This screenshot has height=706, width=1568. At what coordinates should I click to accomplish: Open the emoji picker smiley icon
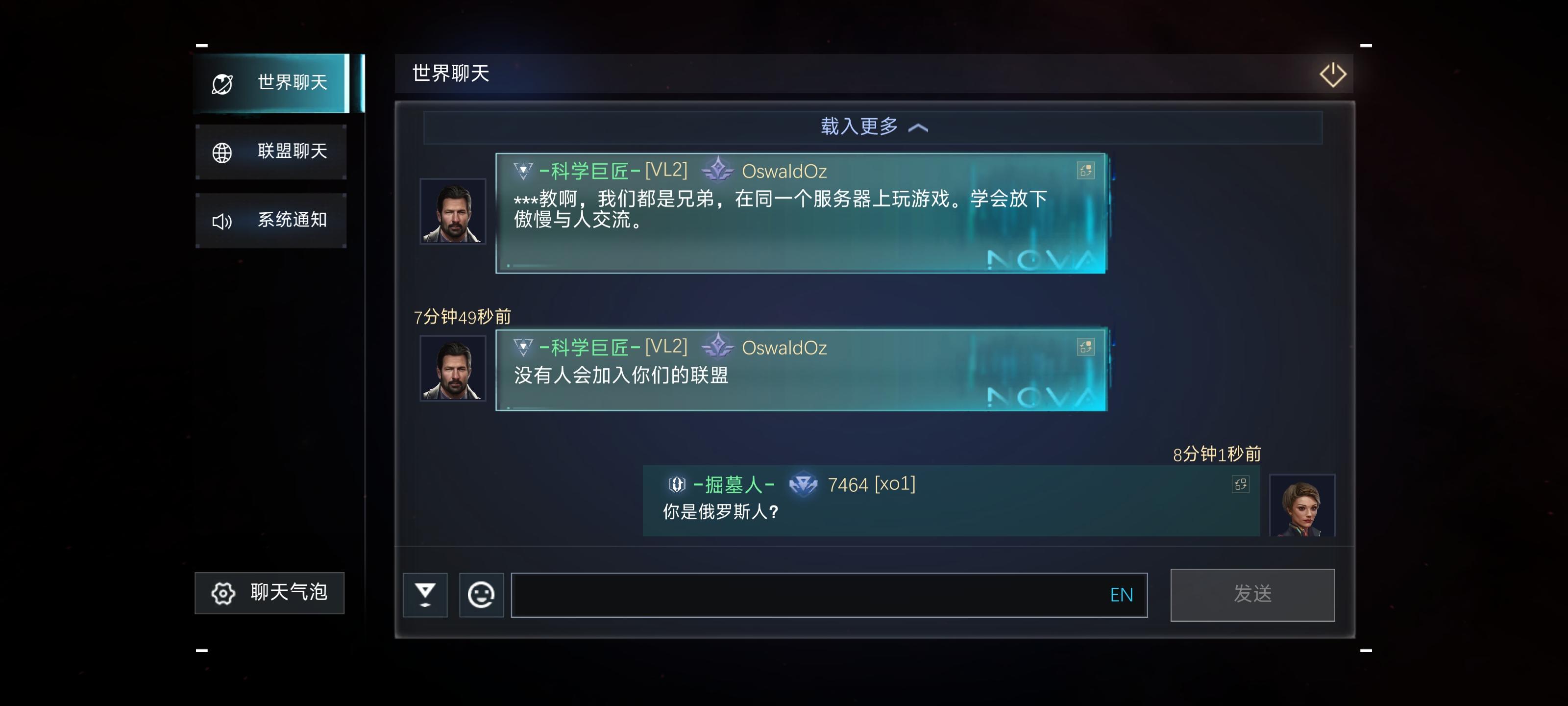tap(481, 595)
